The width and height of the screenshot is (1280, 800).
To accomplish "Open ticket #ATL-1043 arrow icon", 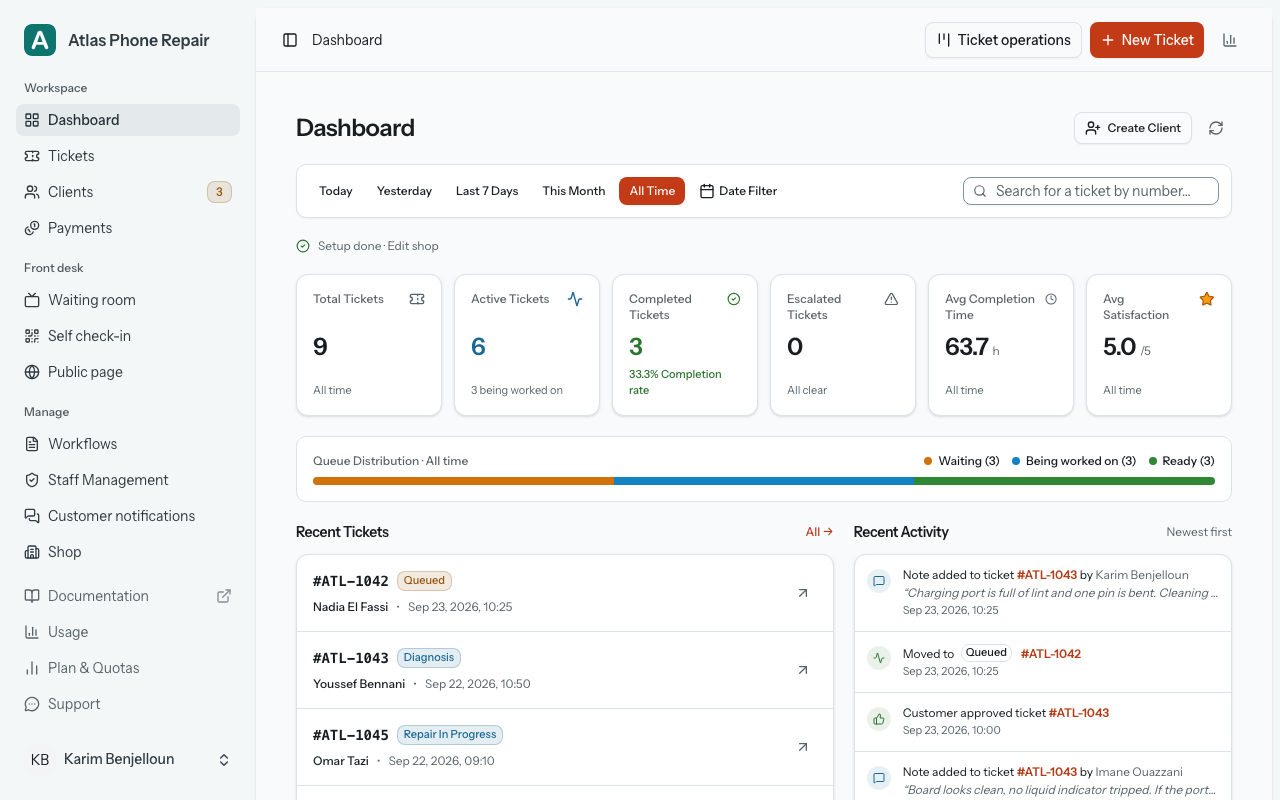I will click(x=803, y=670).
